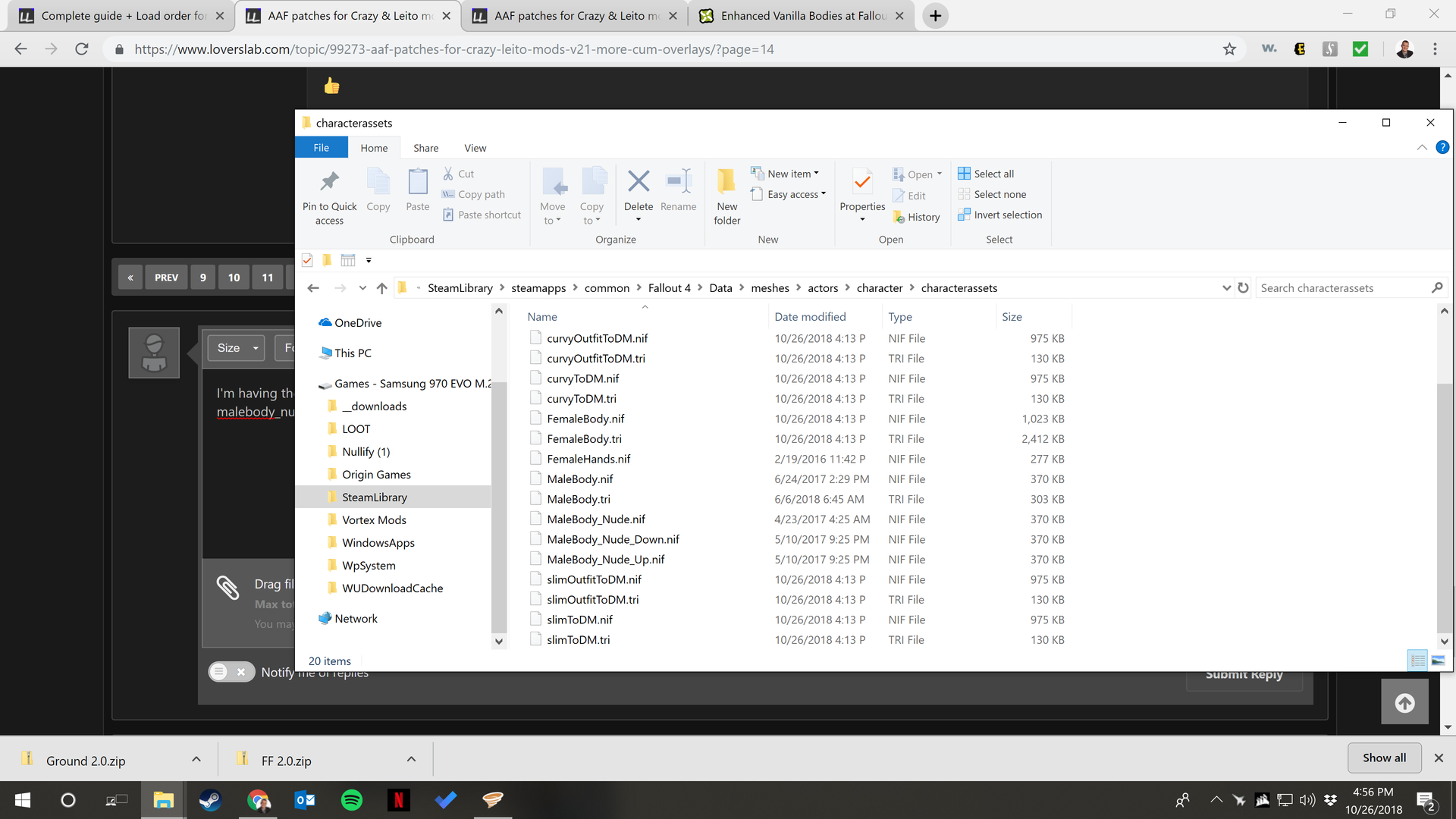1456x819 pixels.
Task: Click forum PREV page button
Action: (166, 278)
